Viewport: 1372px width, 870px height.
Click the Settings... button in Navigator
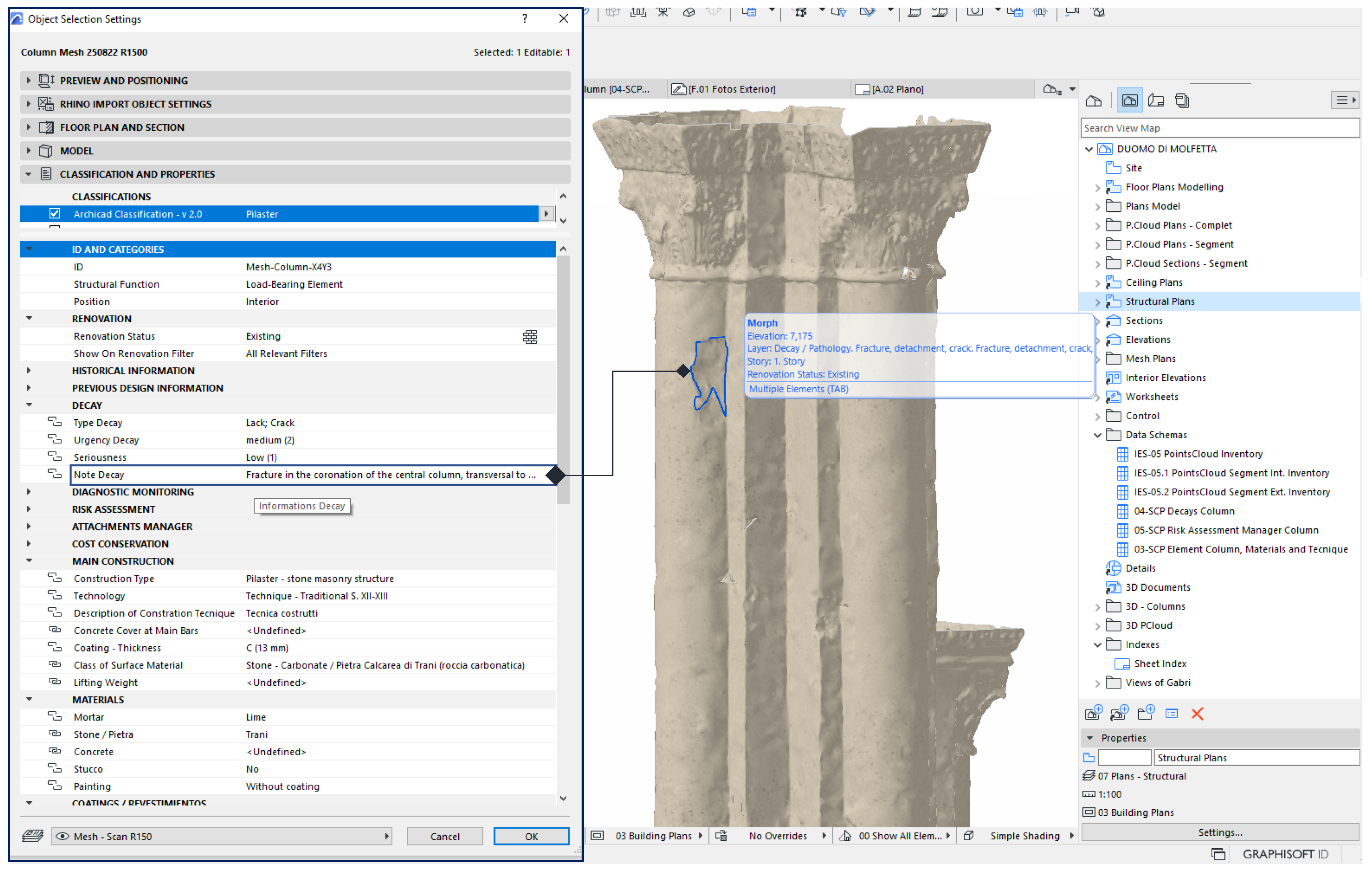tap(1220, 832)
